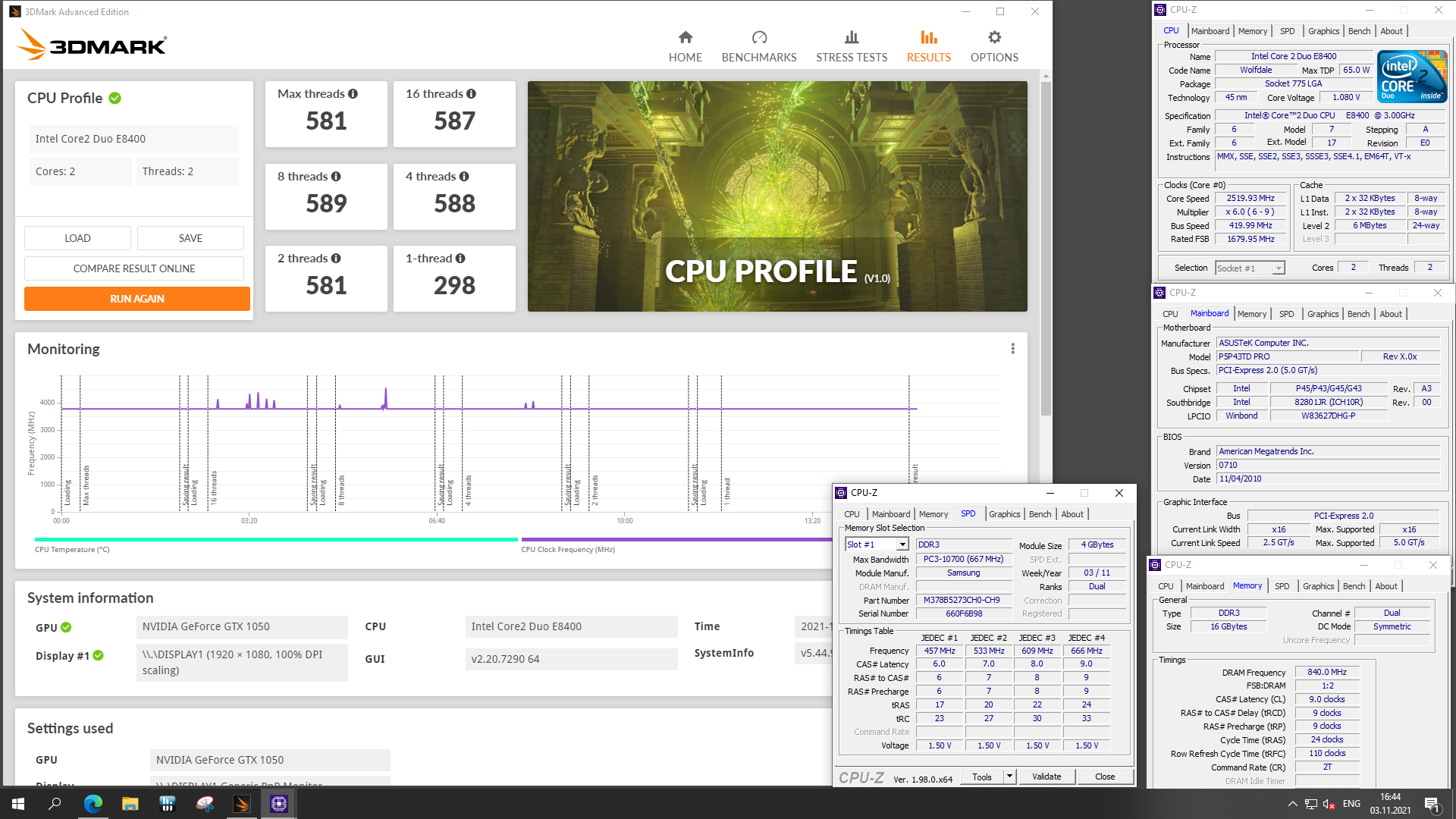Screen dimensions: 1456x819
Task: Open File Explorer from taskbar
Action: (x=130, y=804)
